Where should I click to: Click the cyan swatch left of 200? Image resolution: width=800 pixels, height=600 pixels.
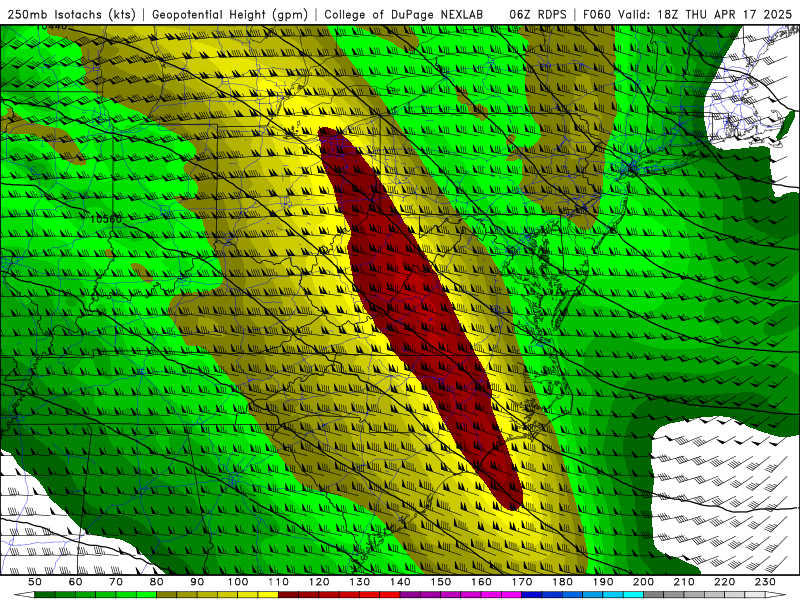point(634,595)
